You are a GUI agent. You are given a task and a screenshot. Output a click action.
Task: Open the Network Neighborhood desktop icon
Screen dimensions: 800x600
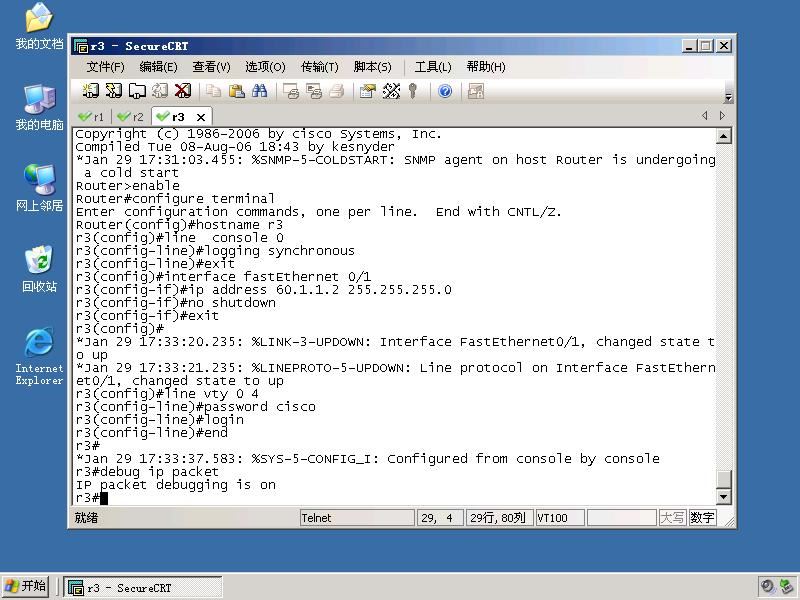coord(39,188)
